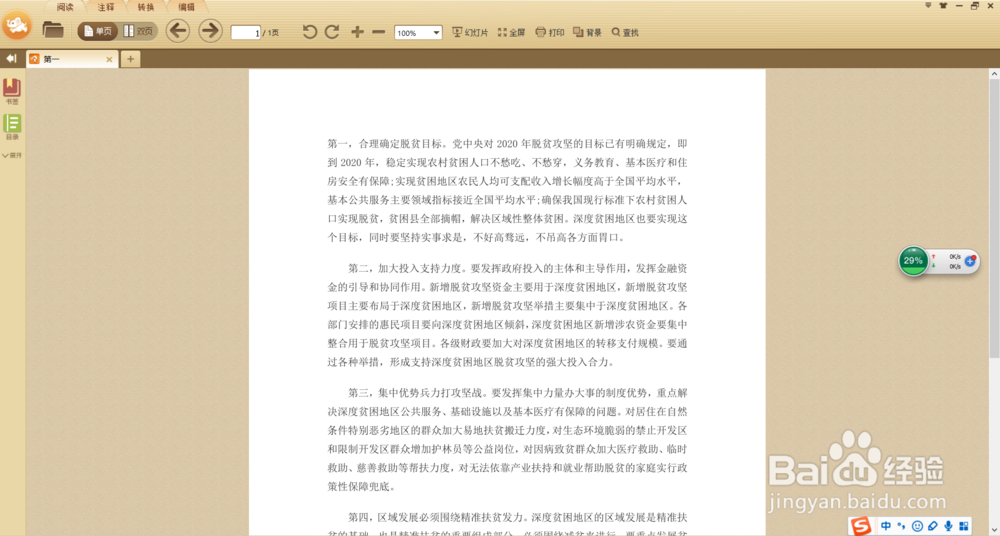Zoom in with the plus icon
The width and height of the screenshot is (1000, 536).
click(x=357, y=32)
